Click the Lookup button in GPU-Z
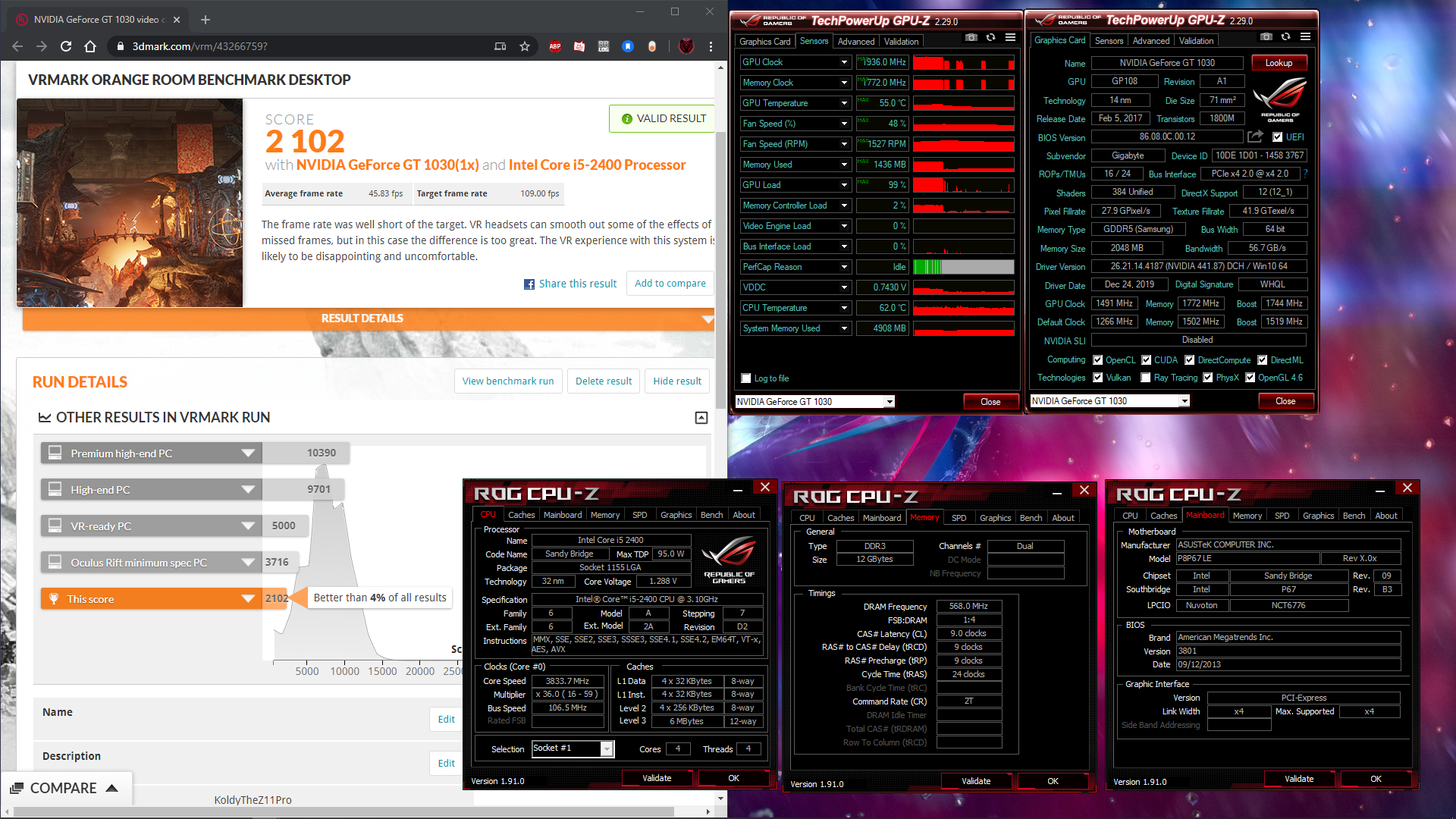This screenshot has width=1456, height=819. [1279, 63]
